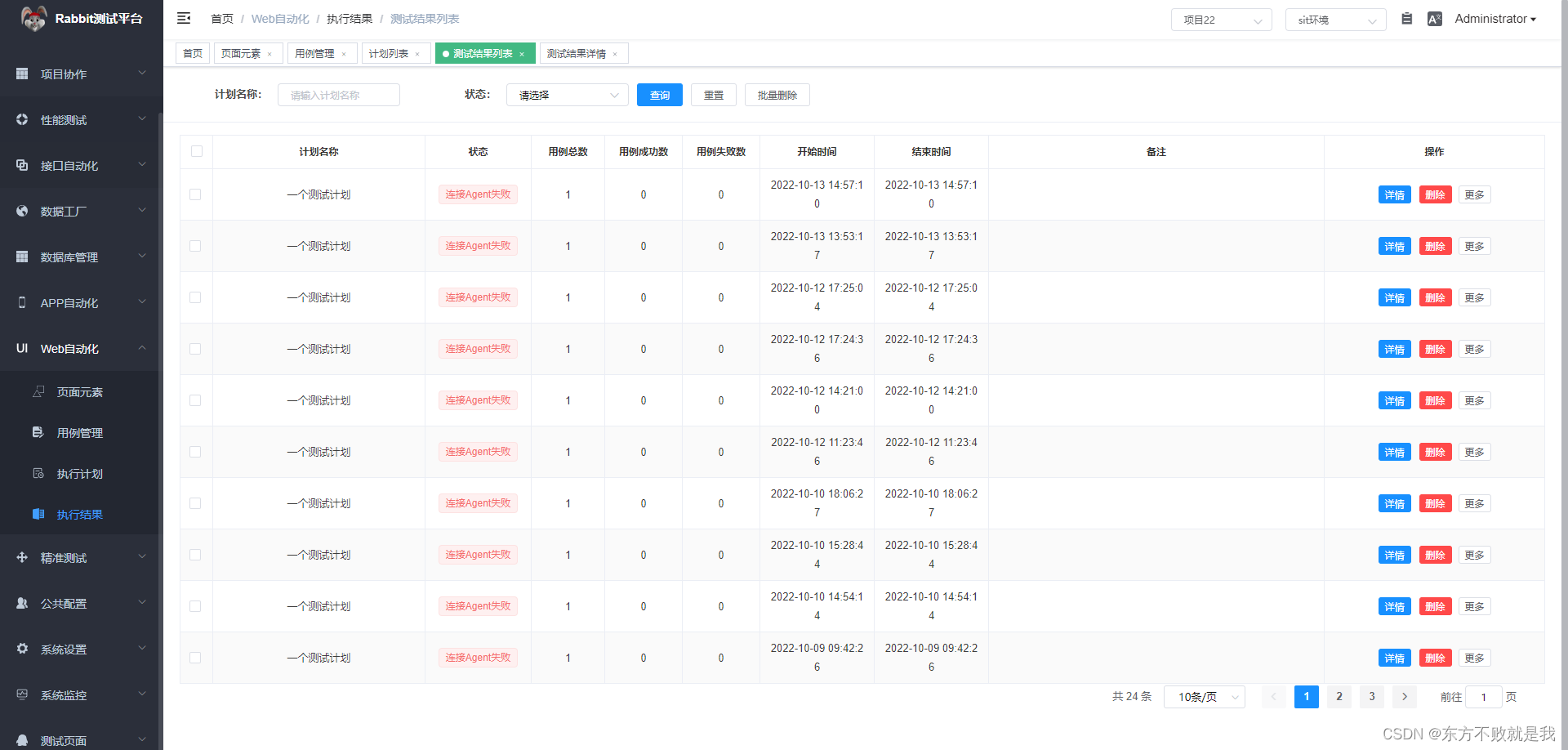Click the language switcher icon

pyautogui.click(x=1435, y=18)
